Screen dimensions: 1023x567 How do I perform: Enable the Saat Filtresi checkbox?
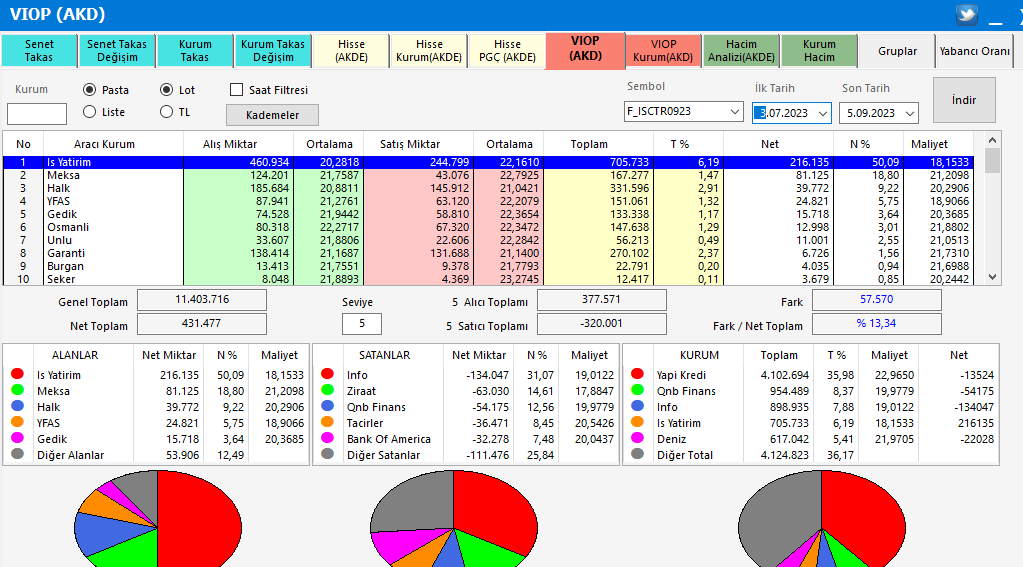pyautogui.click(x=237, y=90)
